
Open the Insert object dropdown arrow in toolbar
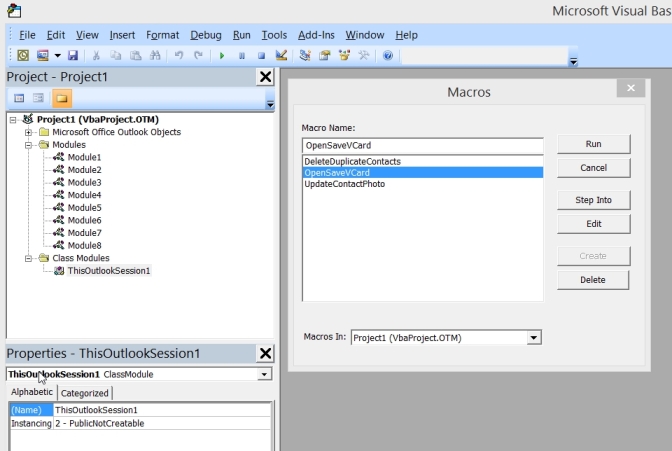[57, 55]
